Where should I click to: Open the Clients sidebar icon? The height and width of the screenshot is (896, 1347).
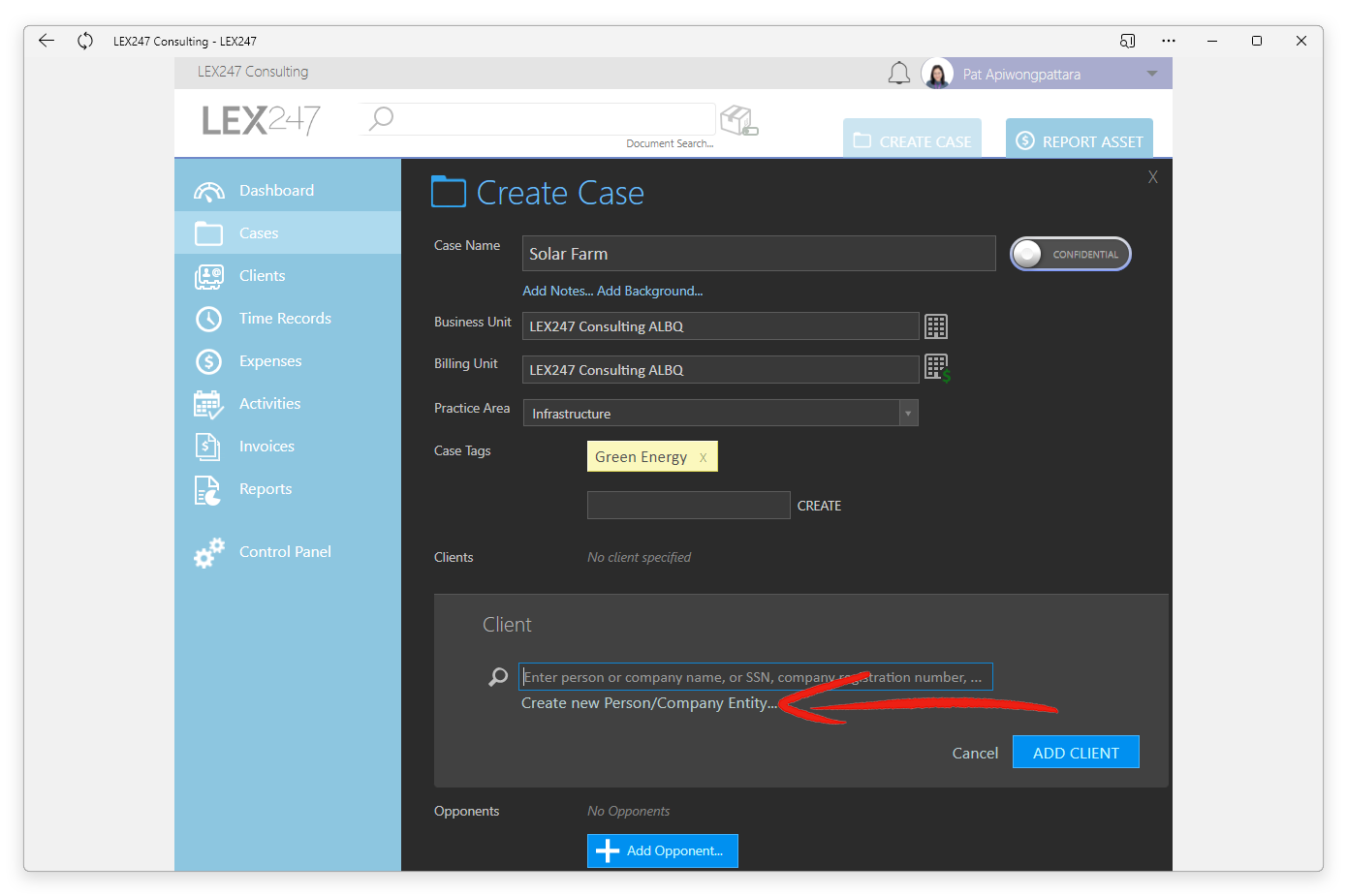(x=208, y=276)
